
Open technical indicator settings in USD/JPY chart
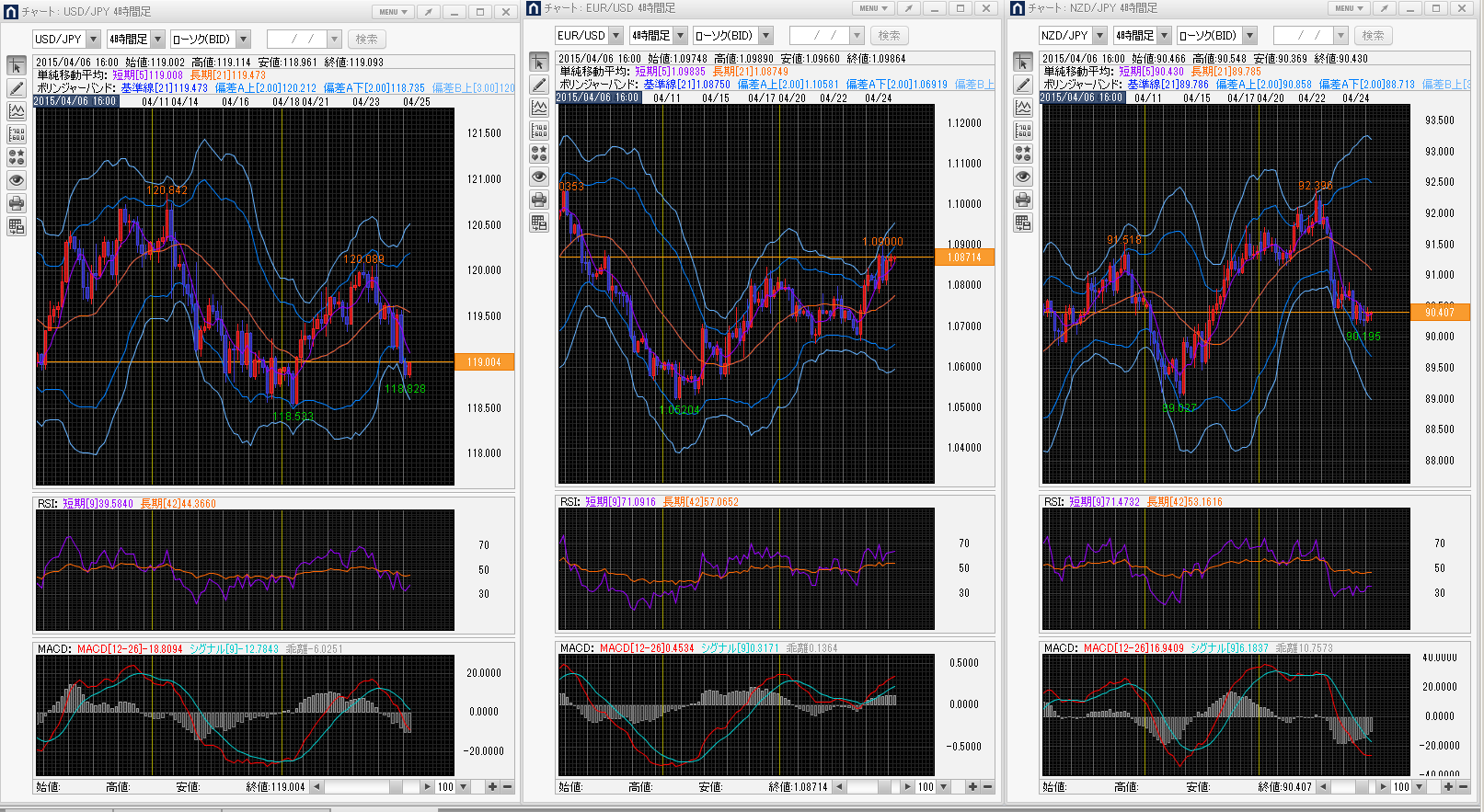pyautogui.click(x=17, y=111)
